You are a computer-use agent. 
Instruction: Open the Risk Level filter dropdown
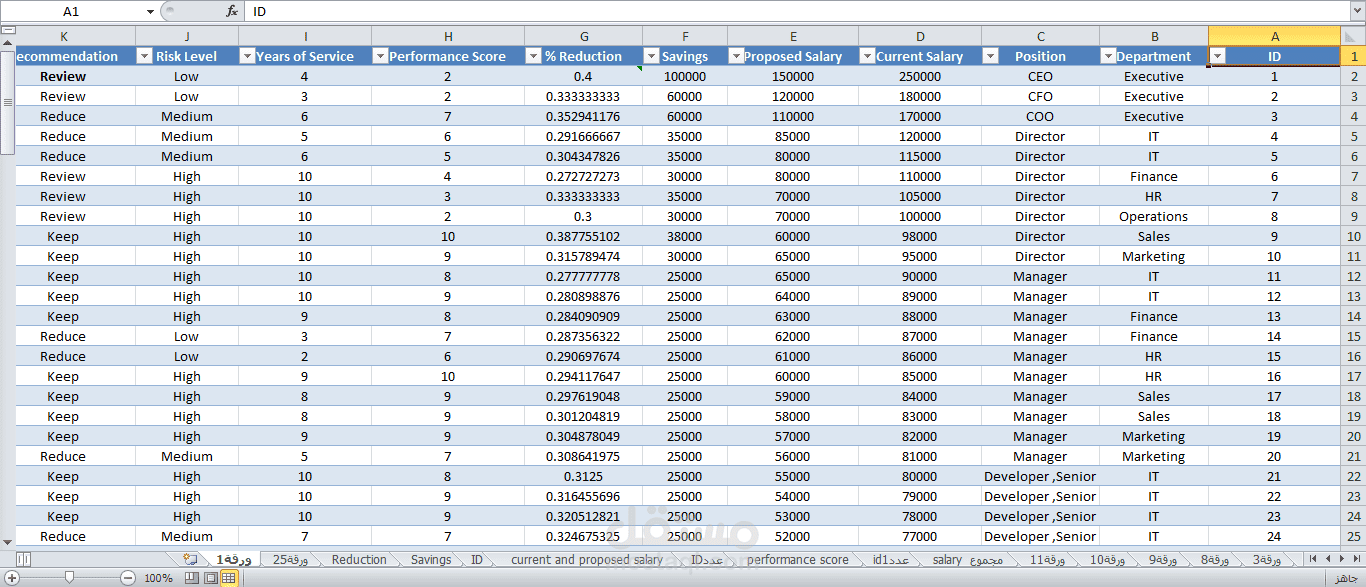144,57
